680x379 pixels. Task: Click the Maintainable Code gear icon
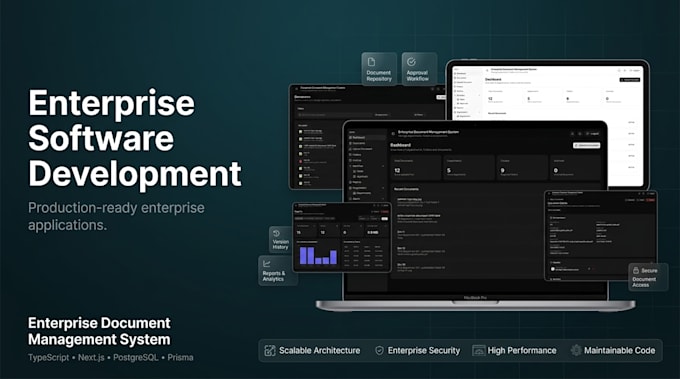[x=576, y=350]
